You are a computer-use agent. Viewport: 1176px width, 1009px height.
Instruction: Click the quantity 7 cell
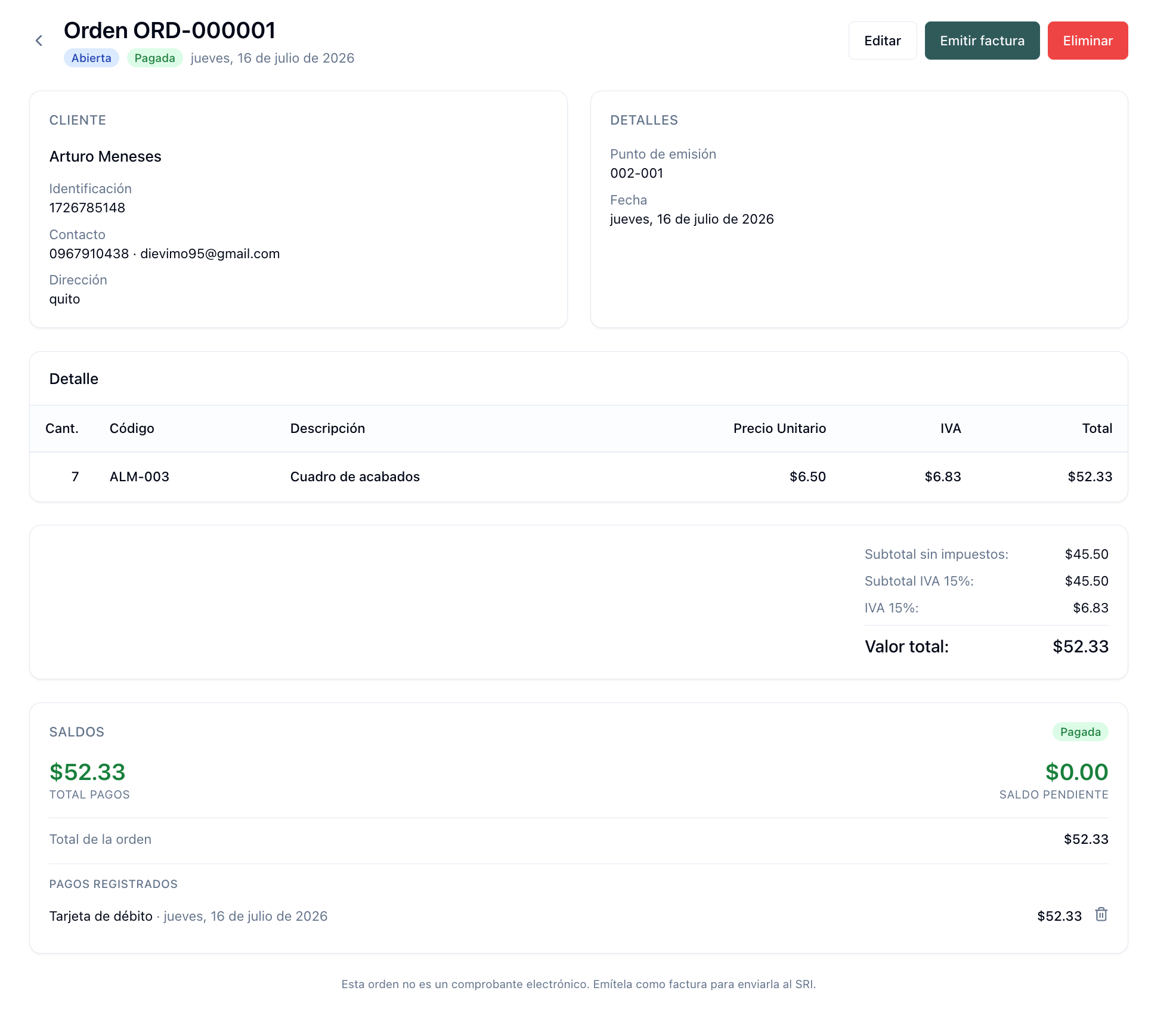pyautogui.click(x=75, y=476)
